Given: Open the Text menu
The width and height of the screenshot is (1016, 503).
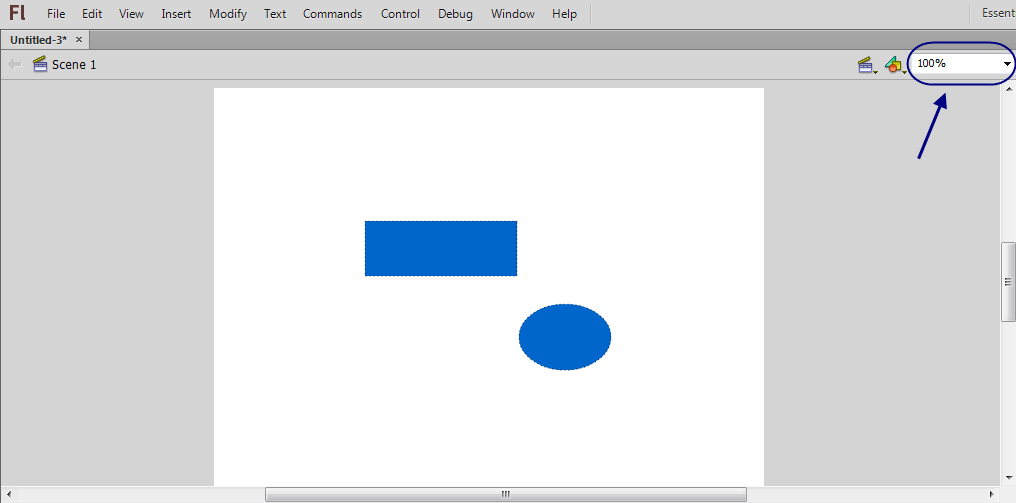Looking at the screenshot, I should (275, 14).
